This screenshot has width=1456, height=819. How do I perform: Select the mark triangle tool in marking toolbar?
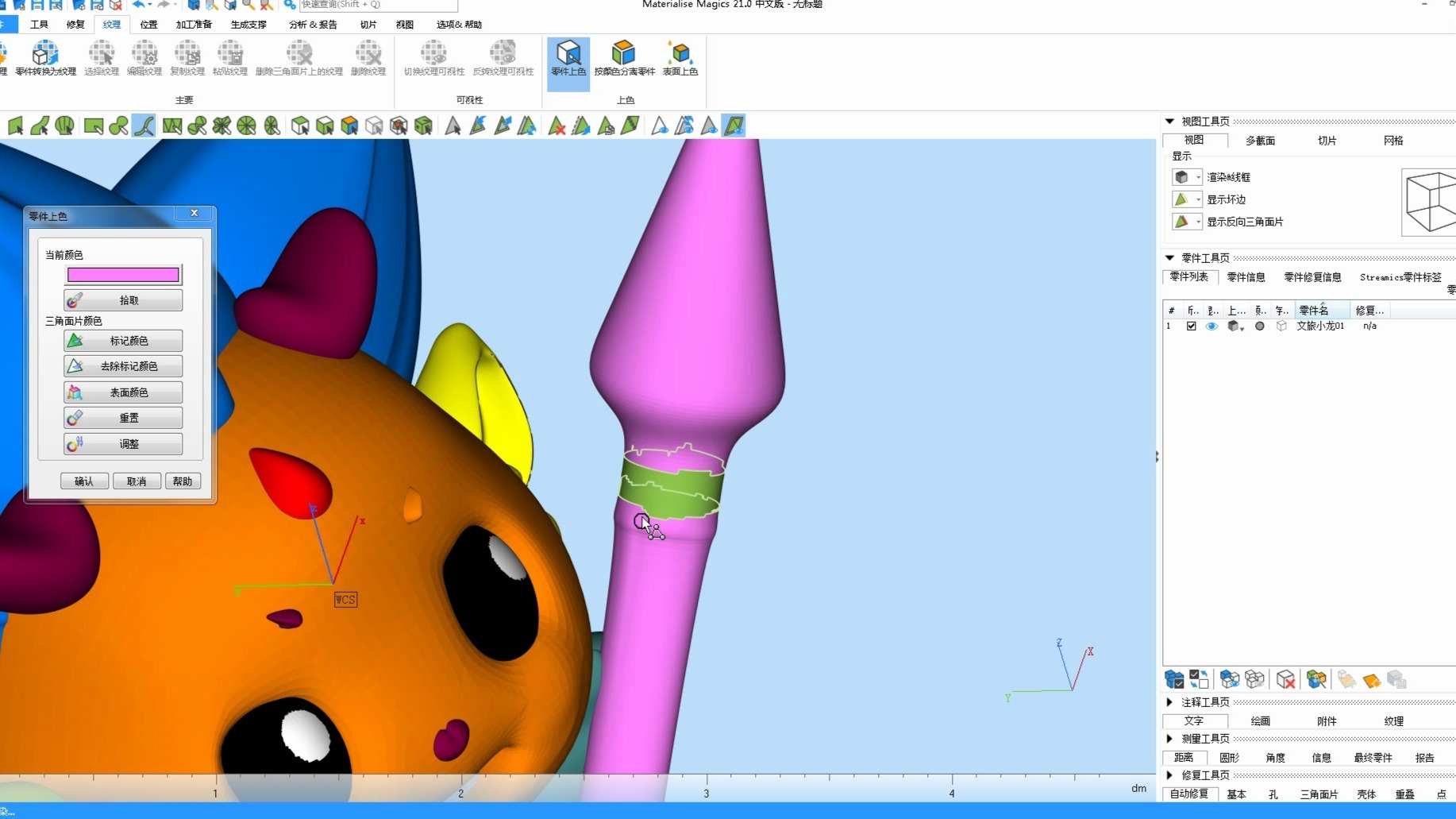453,126
